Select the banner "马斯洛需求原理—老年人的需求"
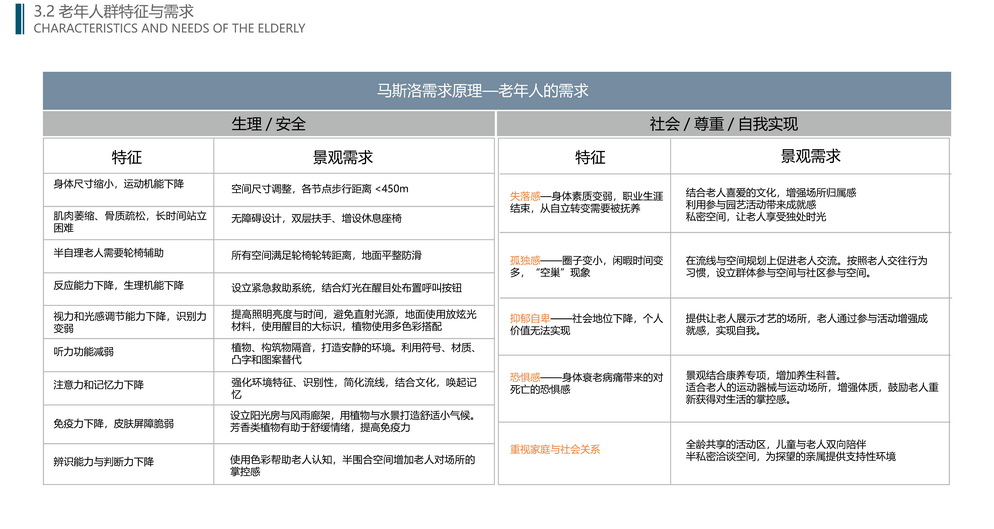 pos(496,91)
